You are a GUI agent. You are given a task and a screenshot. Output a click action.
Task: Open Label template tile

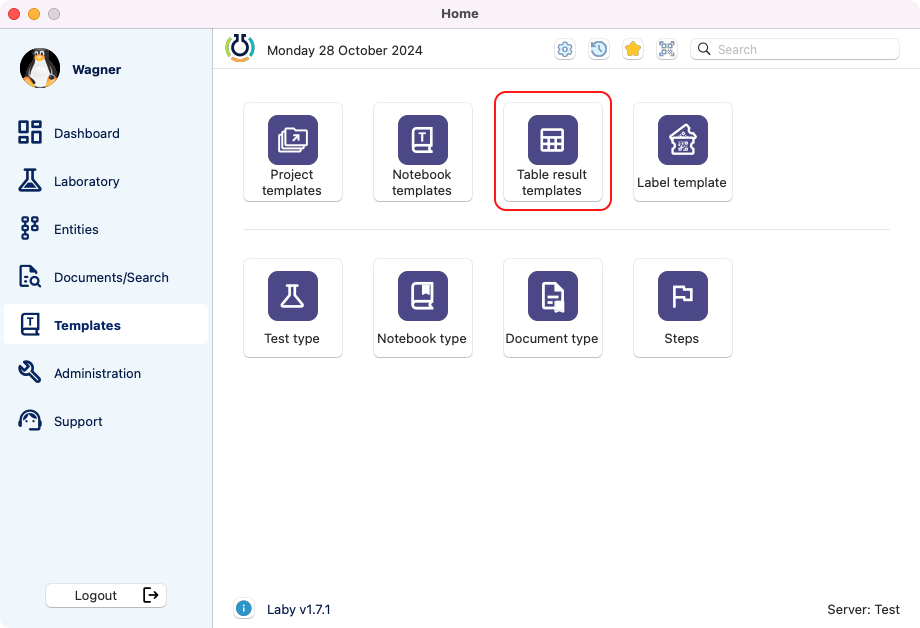[x=682, y=152]
